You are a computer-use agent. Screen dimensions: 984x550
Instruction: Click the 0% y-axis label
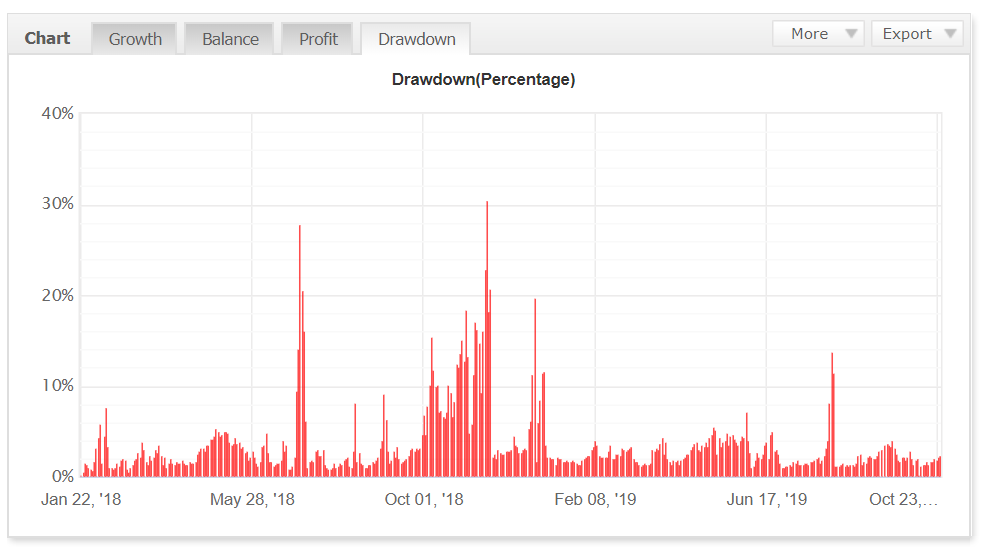click(x=61, y=476)
